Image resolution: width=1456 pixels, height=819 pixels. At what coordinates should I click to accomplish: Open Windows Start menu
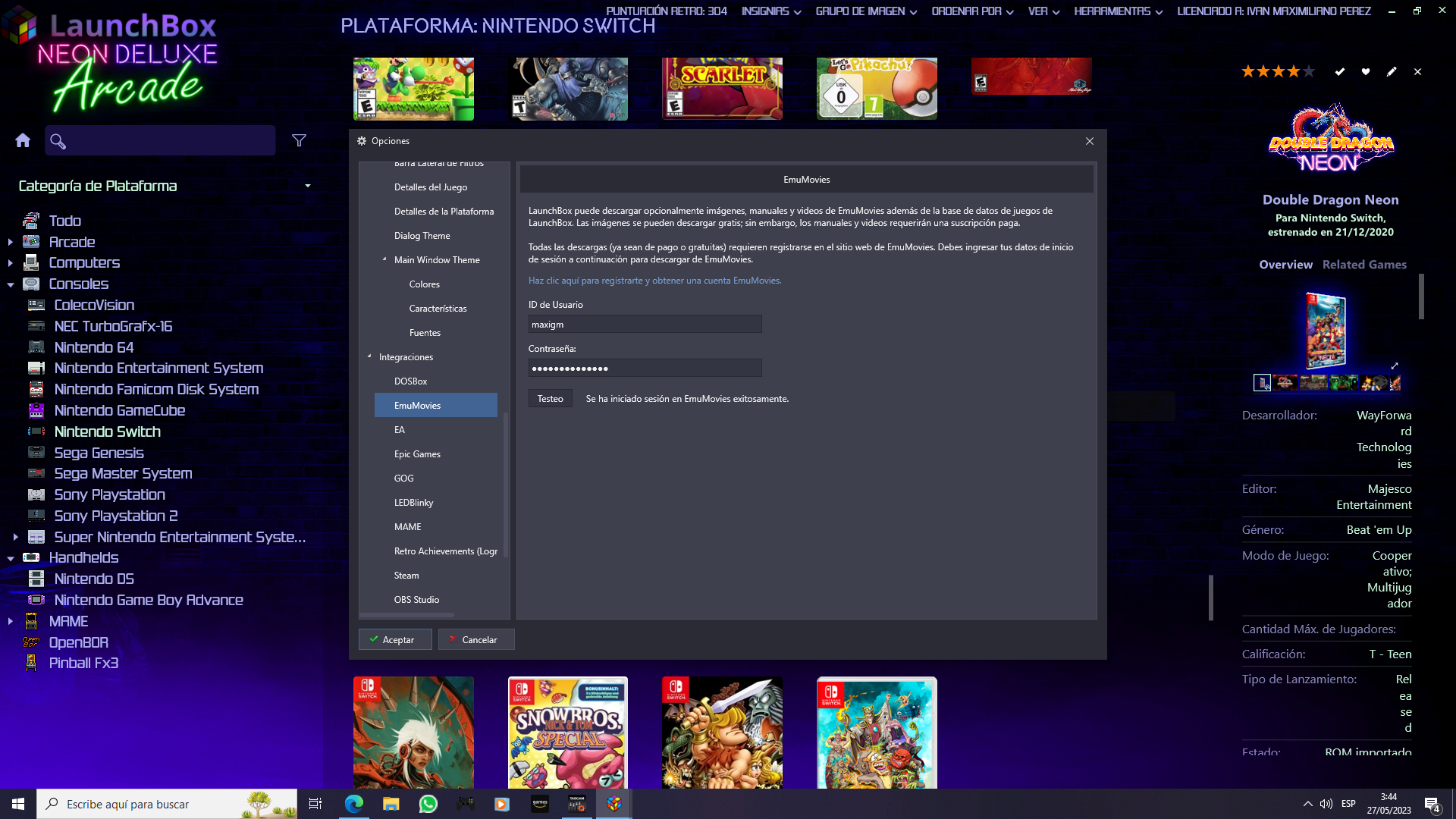(18, 804)
